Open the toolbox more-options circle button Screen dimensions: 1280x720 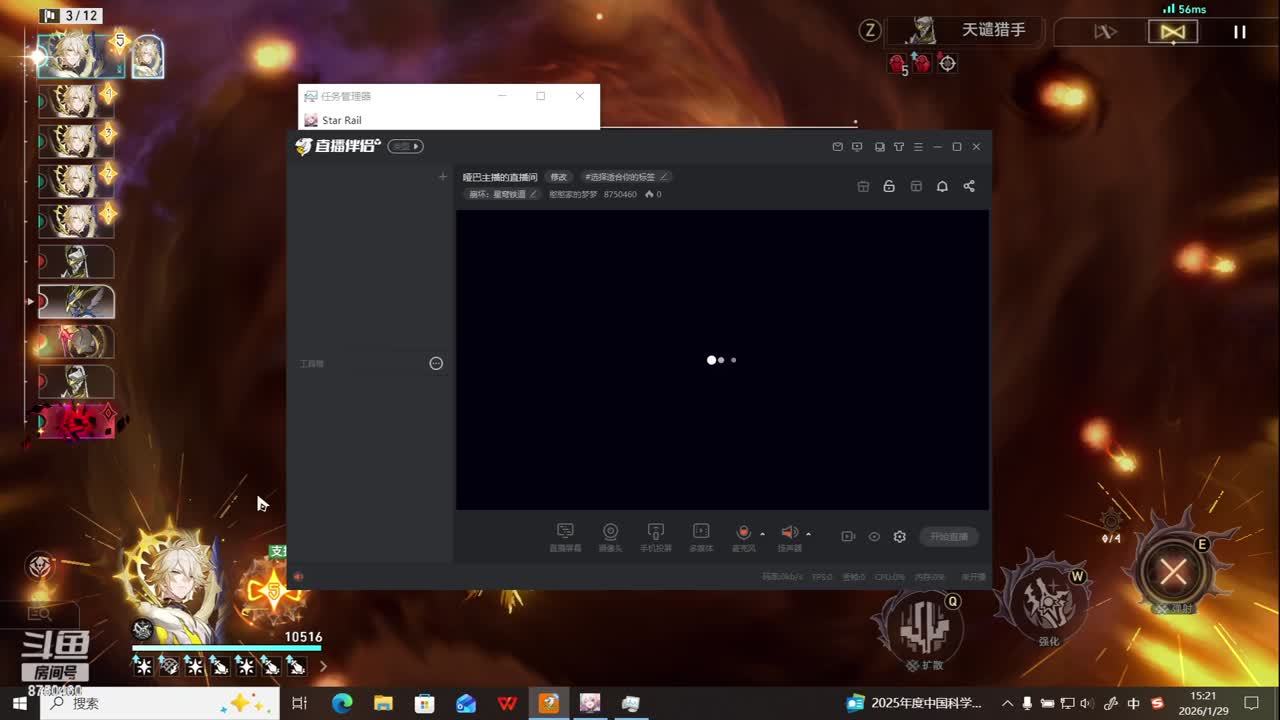coord(436,364)
